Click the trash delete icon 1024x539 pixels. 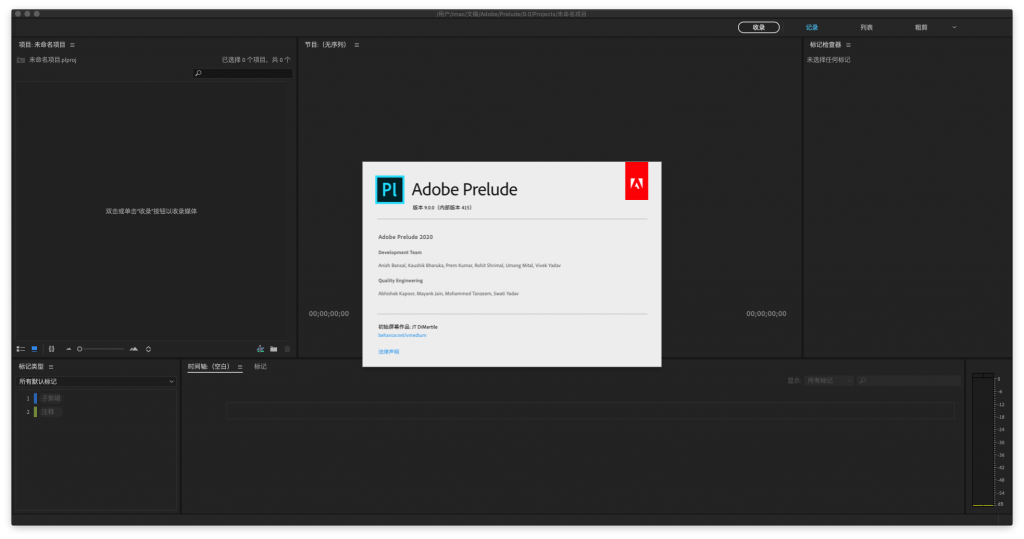[287, 350]
